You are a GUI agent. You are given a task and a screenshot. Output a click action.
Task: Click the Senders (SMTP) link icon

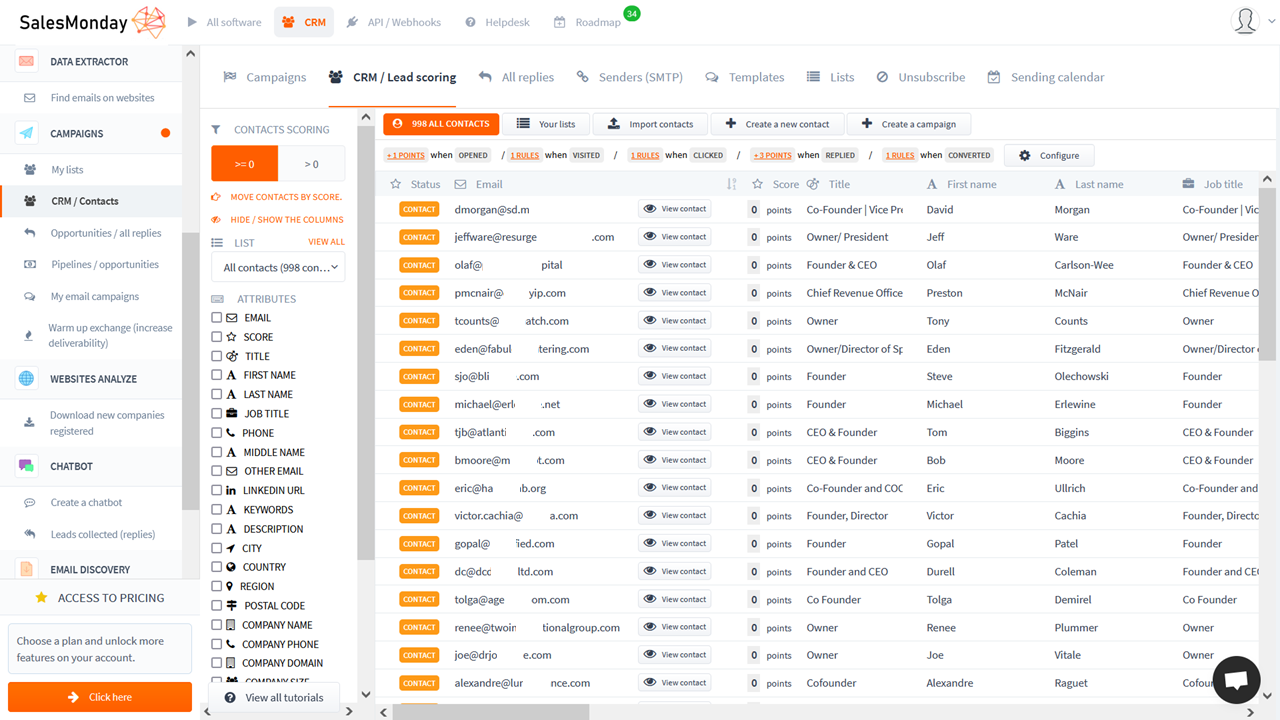[x=582, y=77]
